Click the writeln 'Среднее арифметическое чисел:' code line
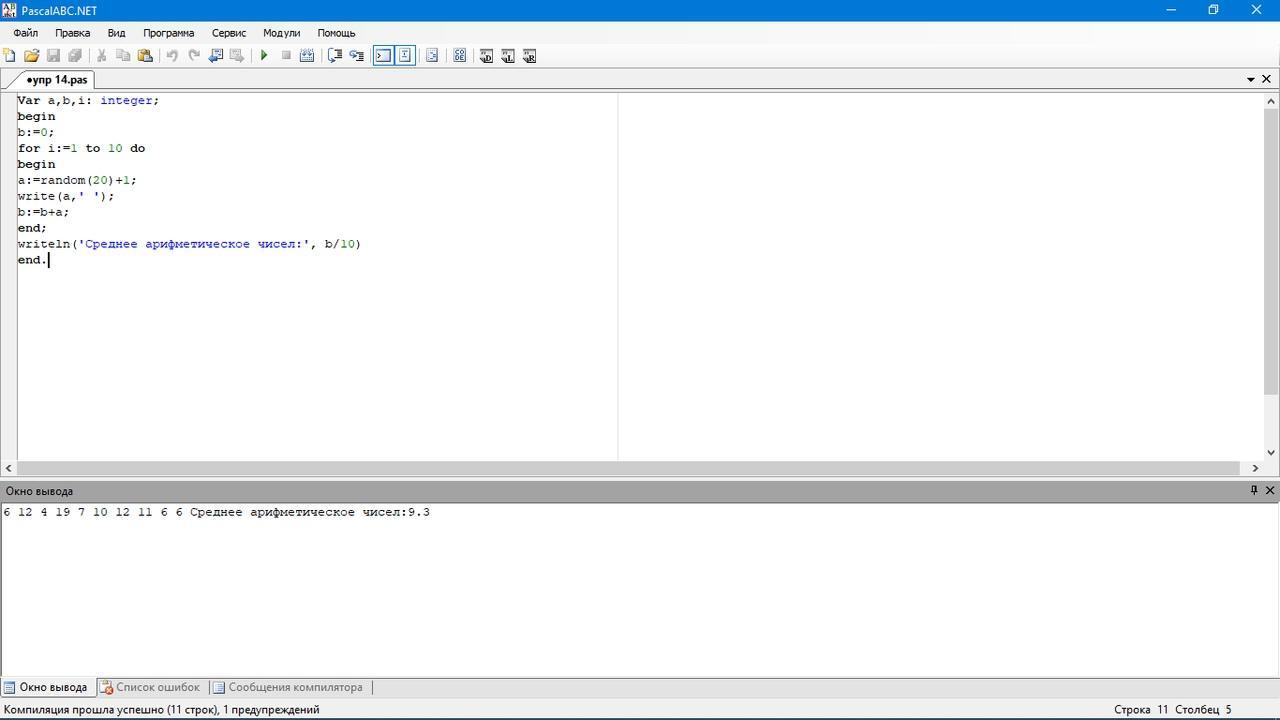Screen dimensions: 1280x720 (x=189, y=244)
